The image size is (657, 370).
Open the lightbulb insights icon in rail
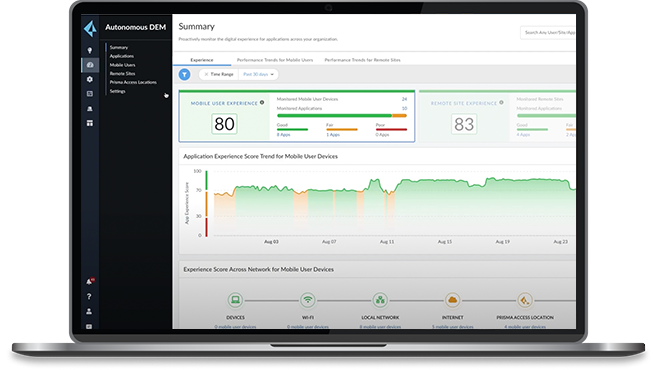tap(90, 50)
